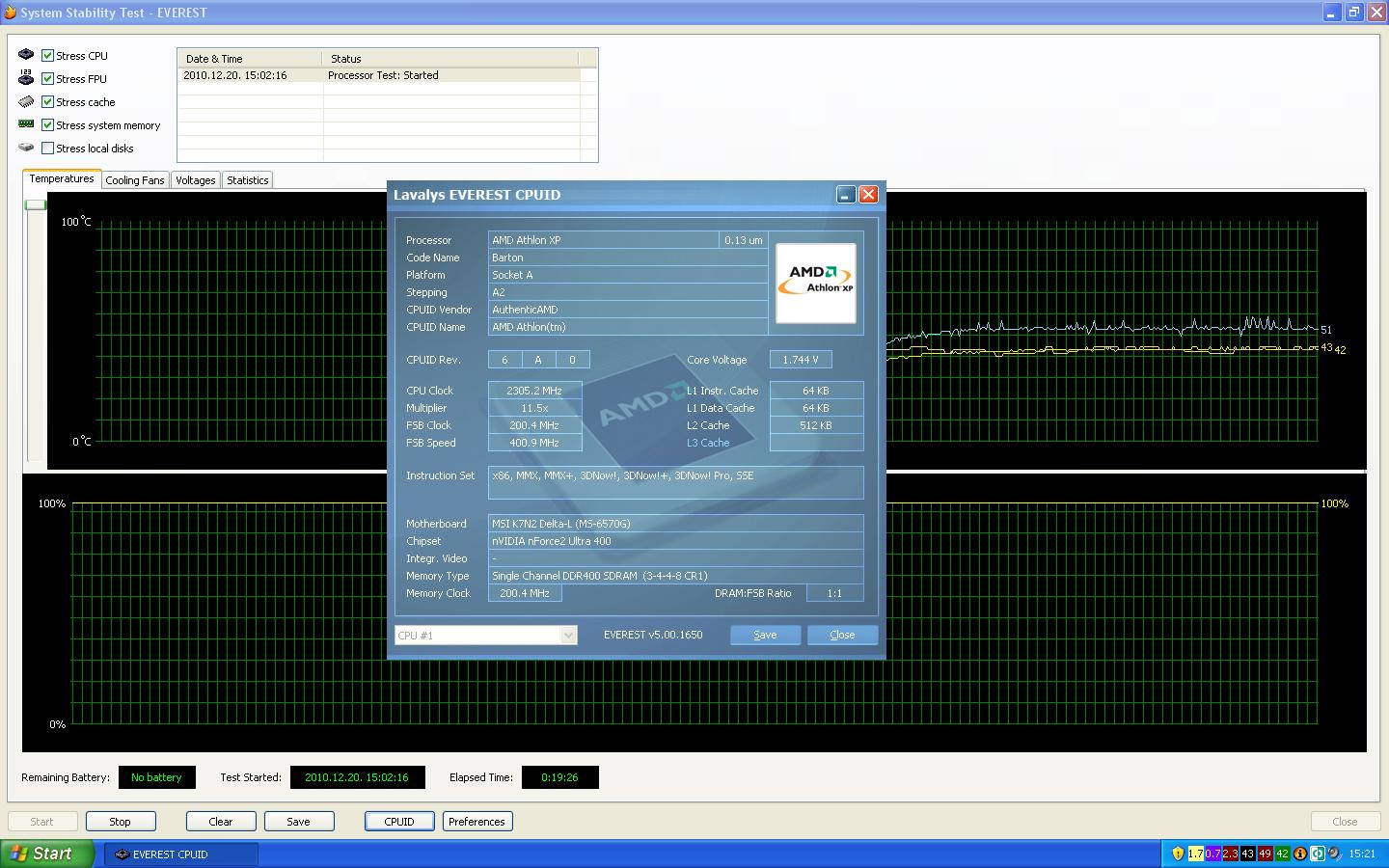Click the Elapsed Time 0:19:26 display

[559, 777]
